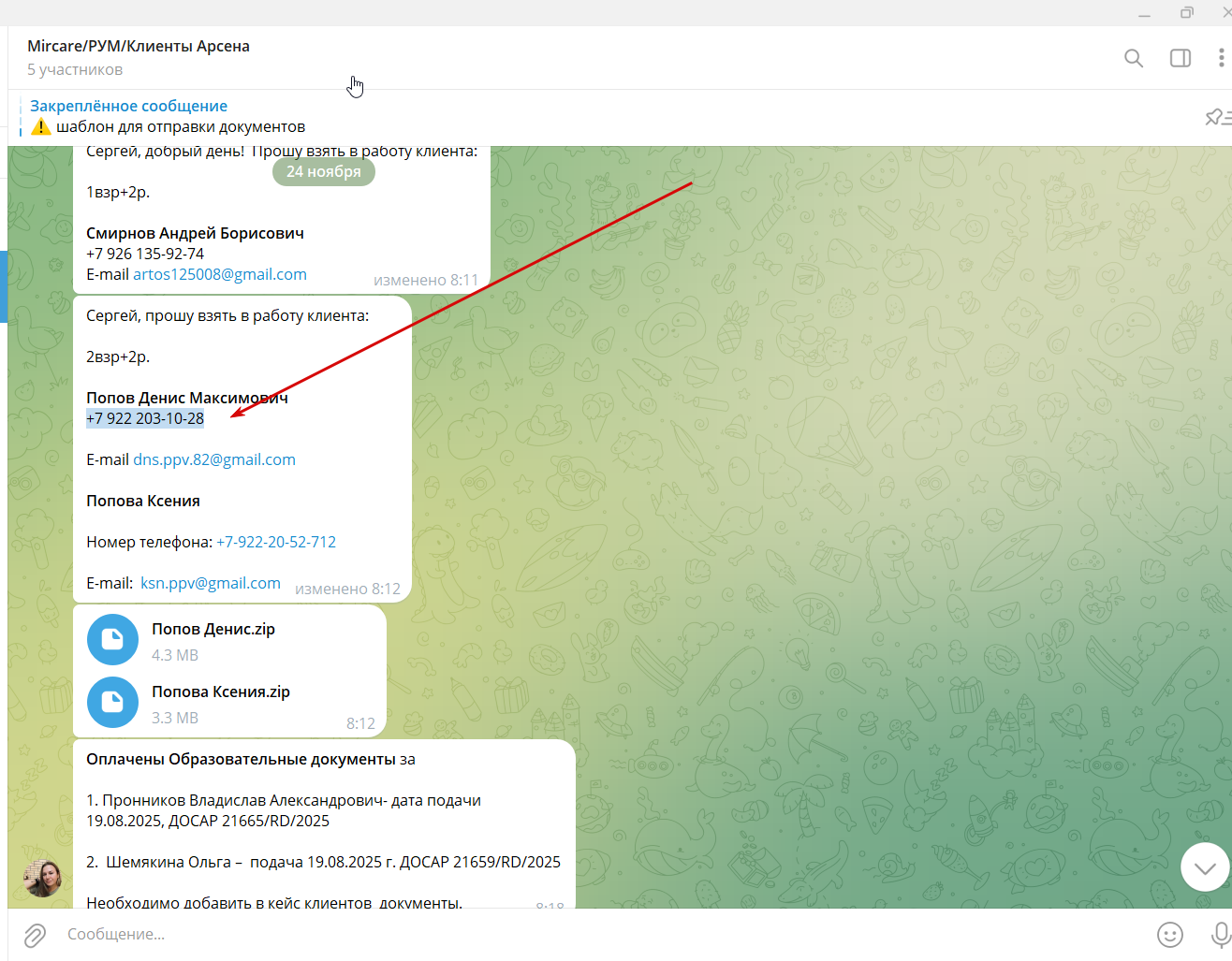Open dns.ppv.82@gmail.com email link

(214, 460)
